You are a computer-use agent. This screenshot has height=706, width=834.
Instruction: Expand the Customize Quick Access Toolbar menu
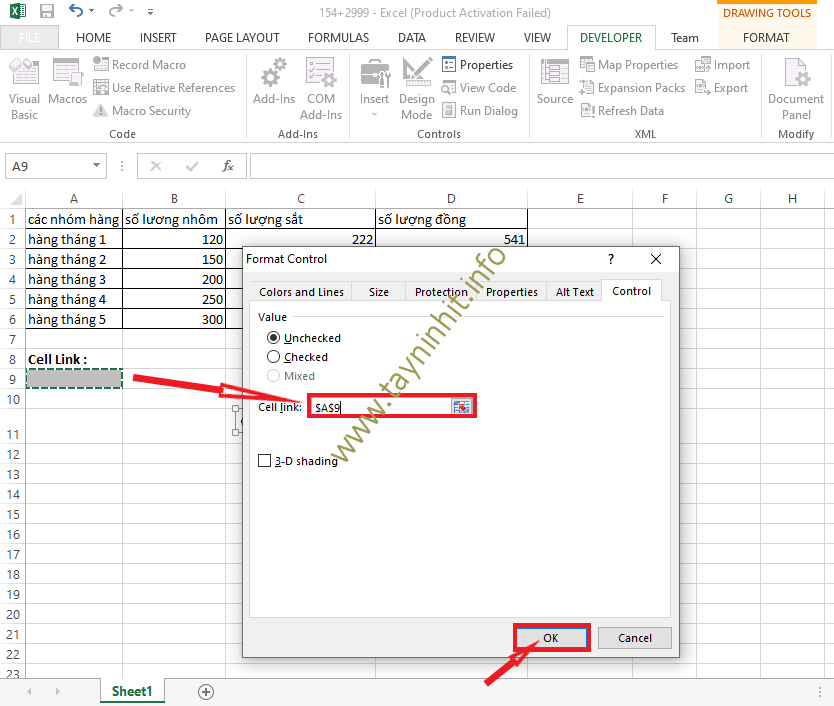click(x=151, y=13)
